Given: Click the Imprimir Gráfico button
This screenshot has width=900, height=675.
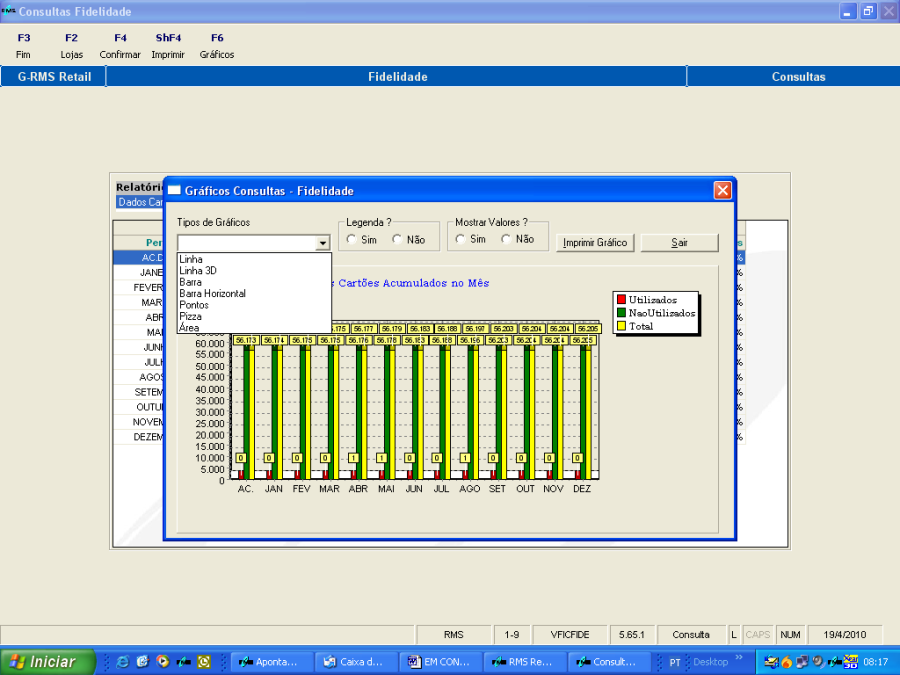Looking at the screenshot, I should click(595, 243).
